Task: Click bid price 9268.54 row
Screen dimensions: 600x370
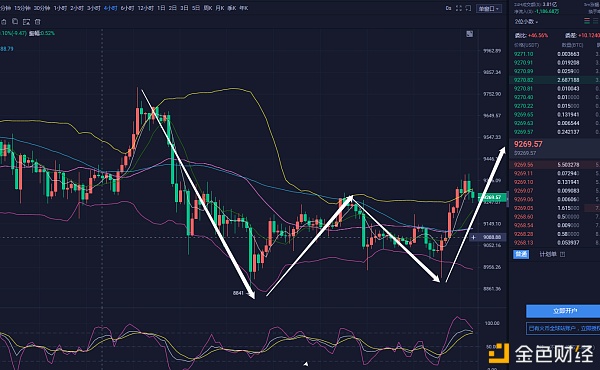Action: (x=554, y=225)
